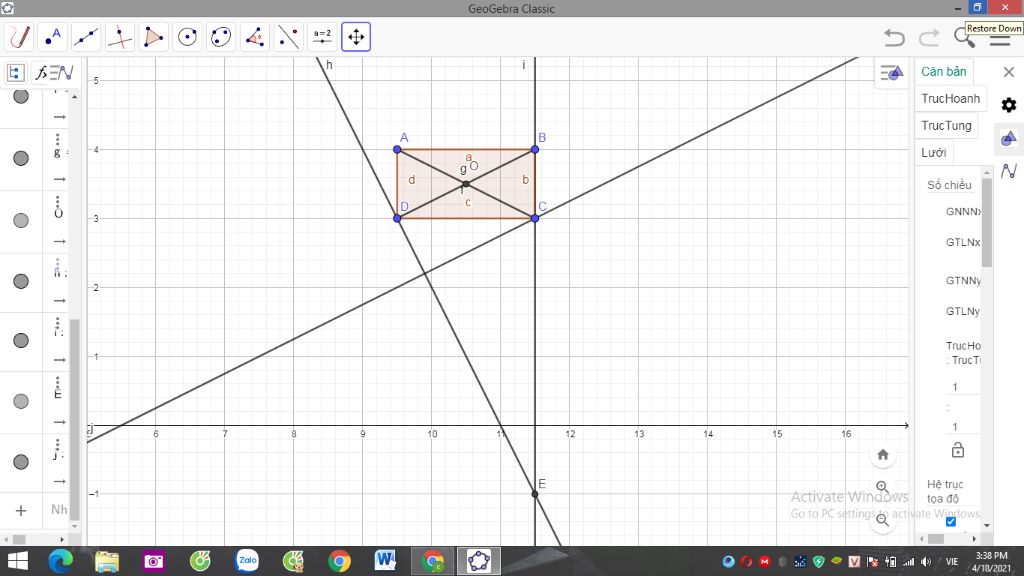
Task: Select the Perpendicular Line tool
Action: pyautogui.click(x=120, y=37)
